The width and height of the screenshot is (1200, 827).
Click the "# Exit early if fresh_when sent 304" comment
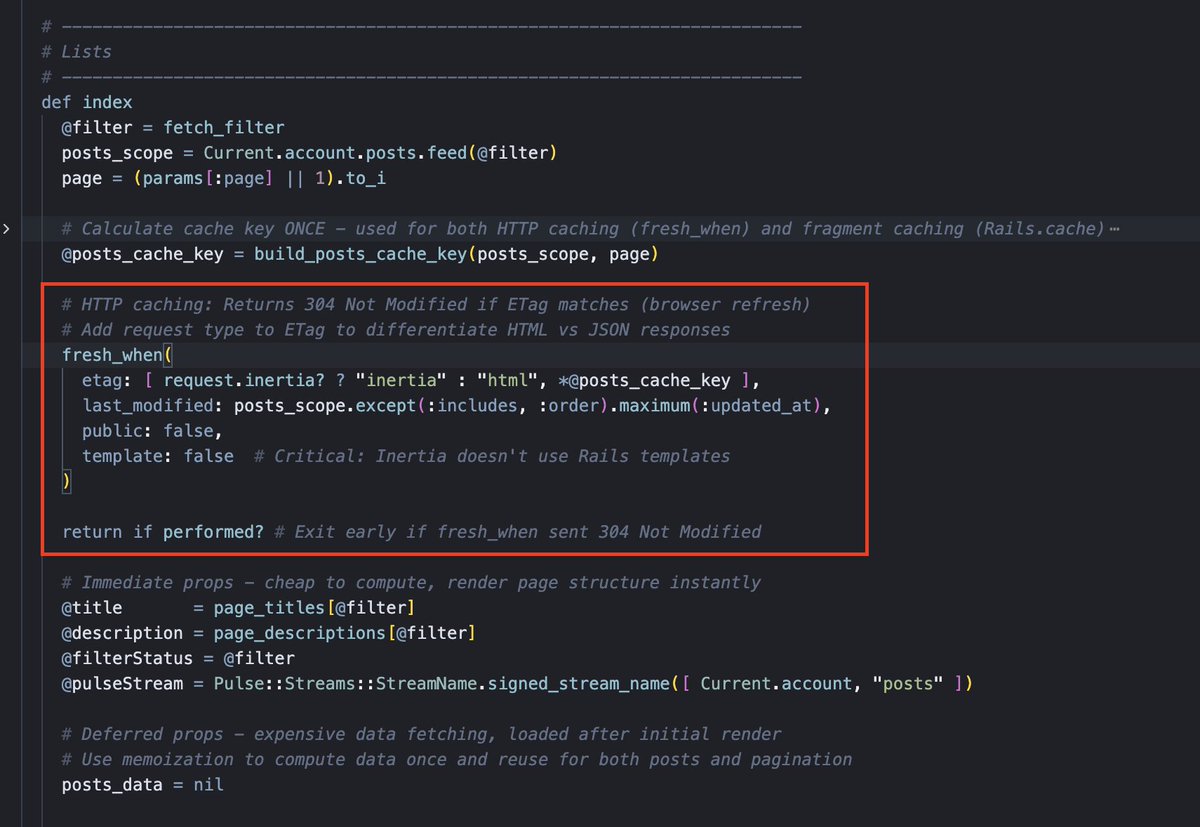click(518, 532)
